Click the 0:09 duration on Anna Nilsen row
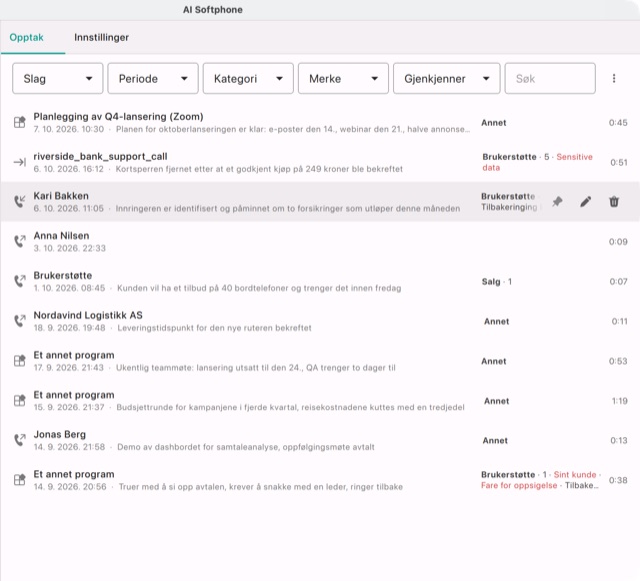This screenshot has width=640, height=581. (x=618, y=242)
